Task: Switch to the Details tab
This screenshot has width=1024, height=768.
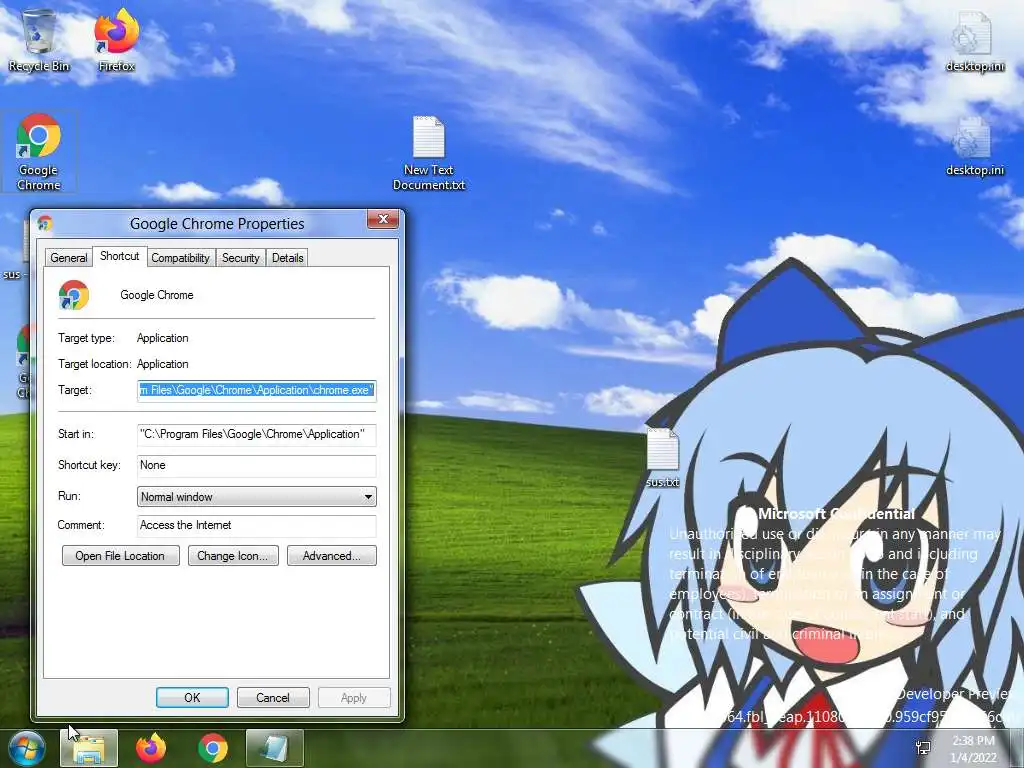Action: tap(287, 258)
